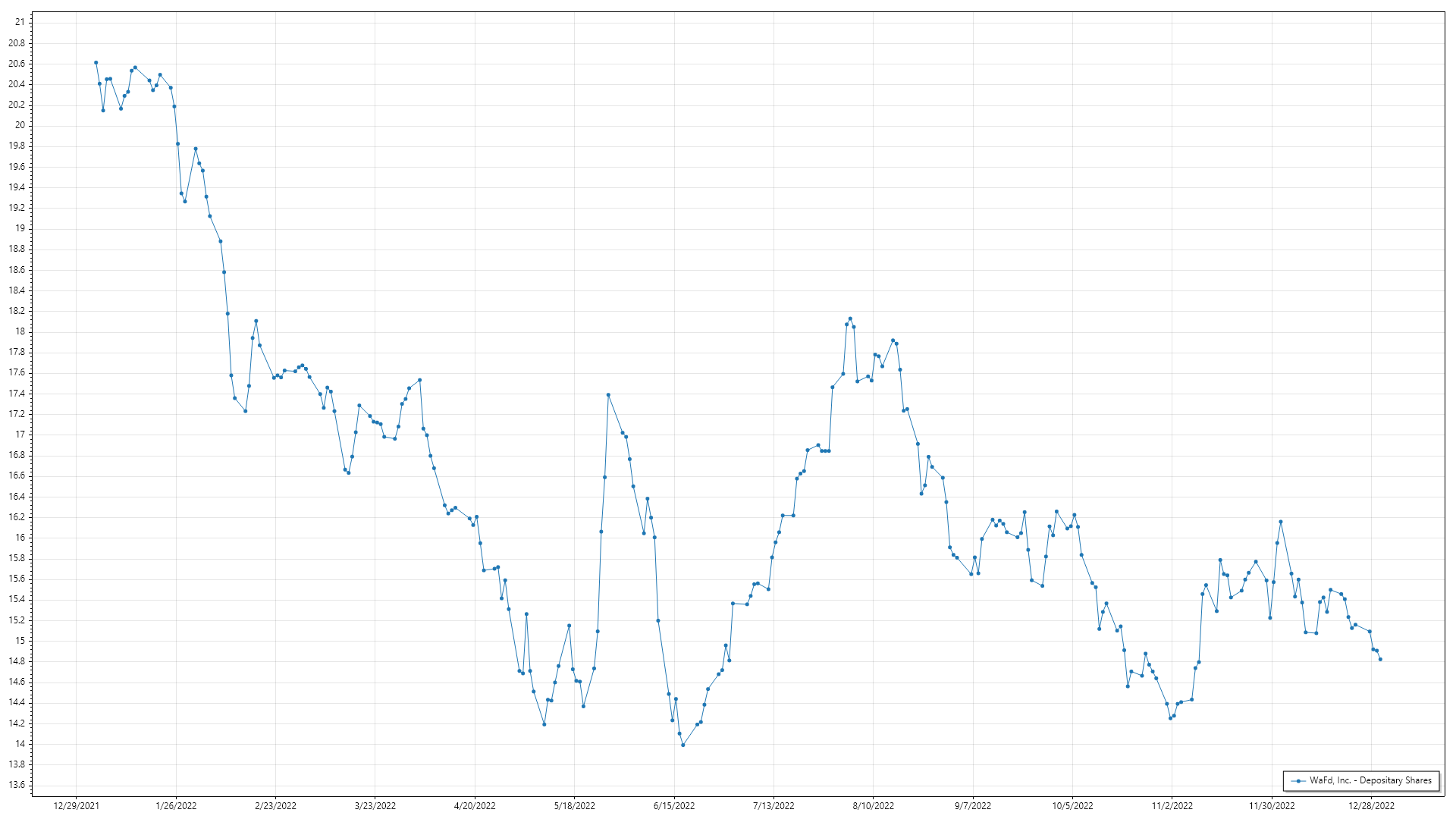Click the 8/10/2022 x-axis date label
The height and width of the screenshot is (819, 1456).
tap(873, 805)
